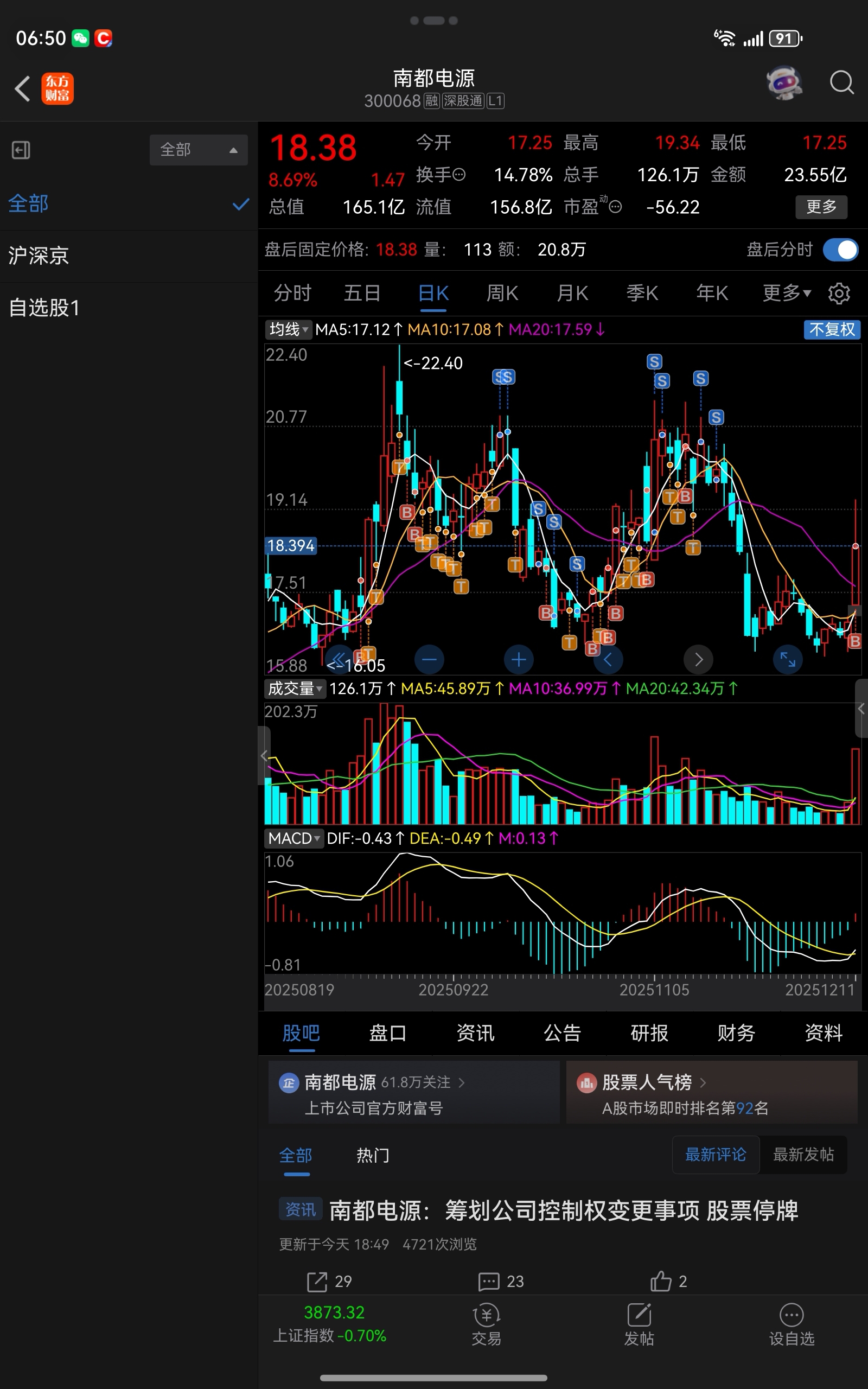Open the MACD indicator dropdown

[x=294, y=838]
